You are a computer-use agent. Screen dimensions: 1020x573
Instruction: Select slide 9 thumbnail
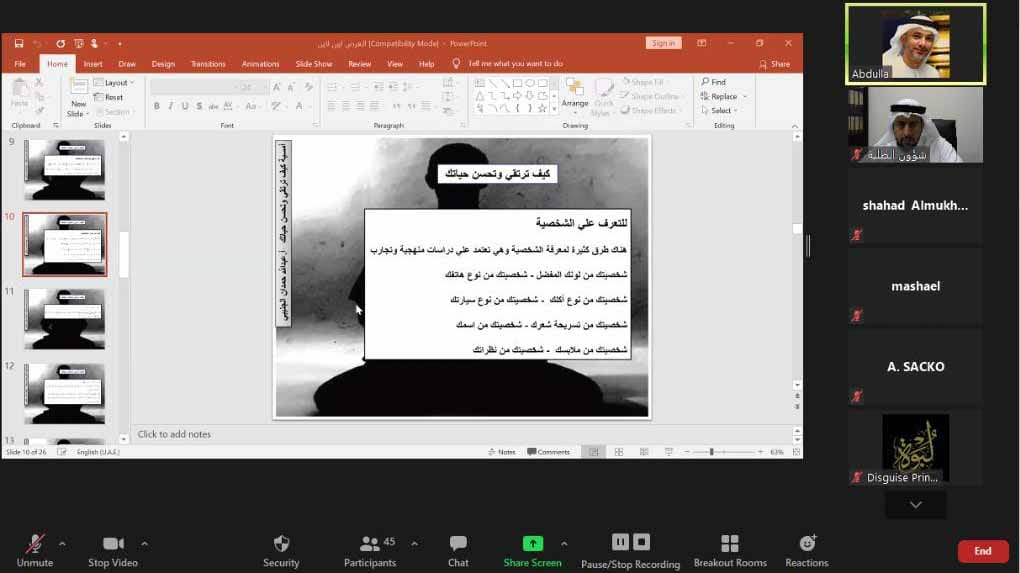click(64, 170)
